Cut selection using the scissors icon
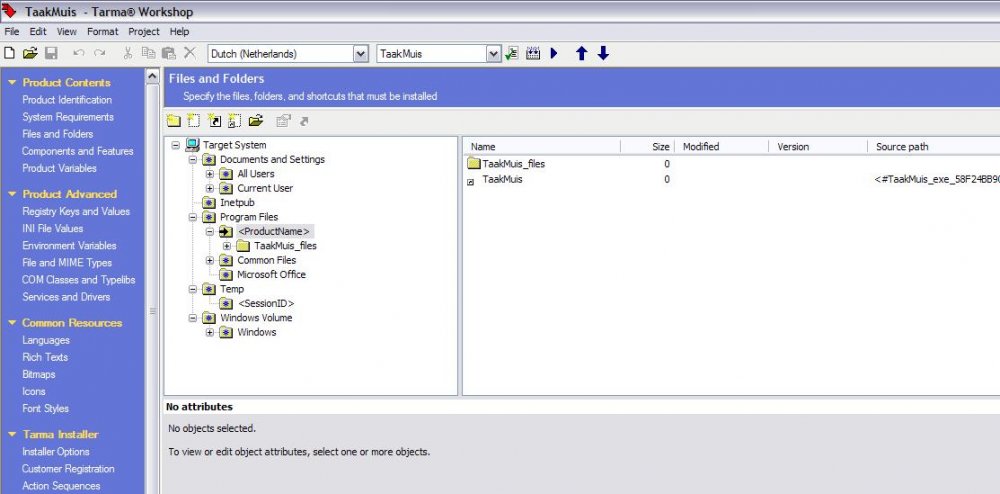Image resolution: width=1000 pixels, height=494 pixels. point(128,54)
